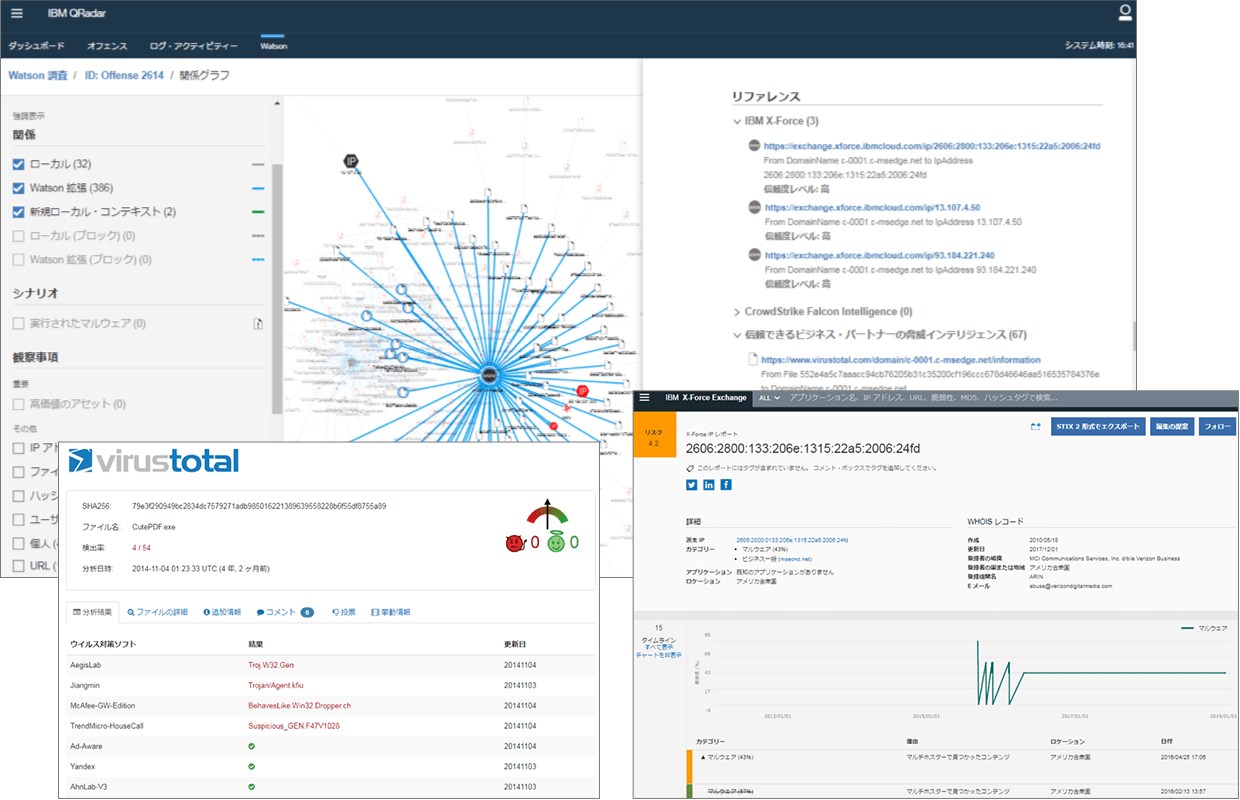Click the X-Force Exchange search field

pyautogui.click(x=1010, y=398)
